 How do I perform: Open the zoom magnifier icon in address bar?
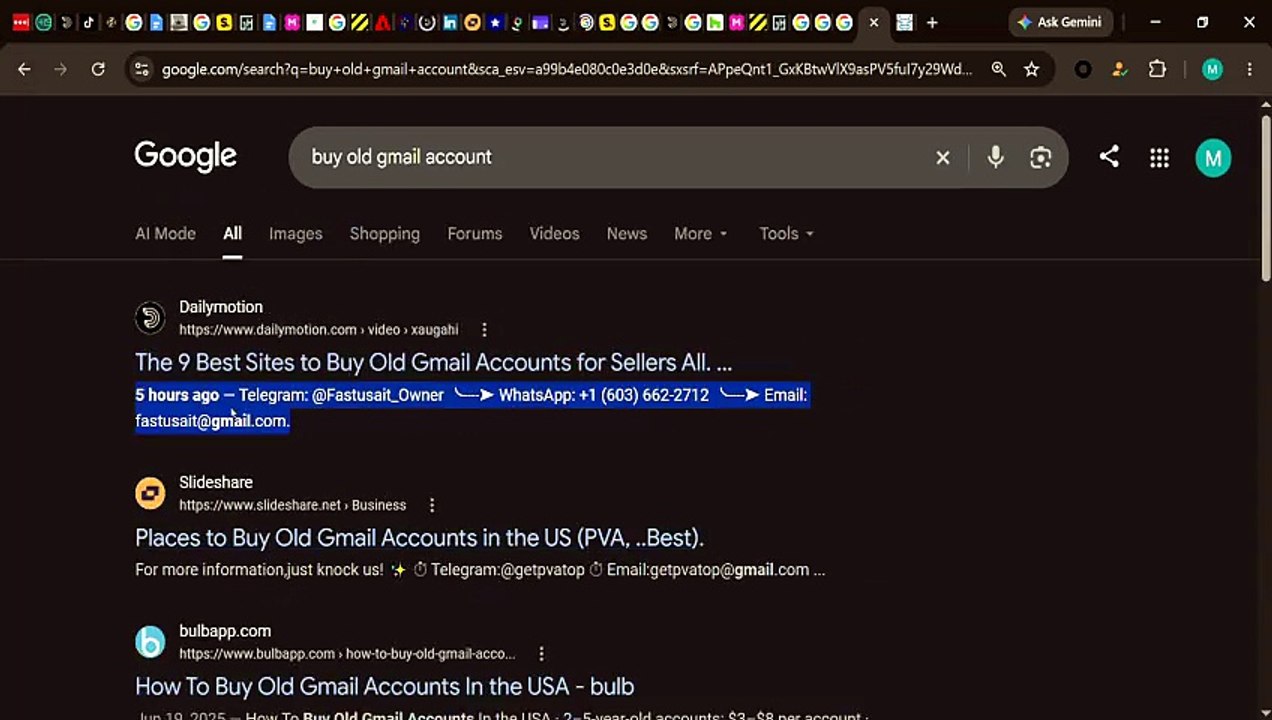(x=998, y=69)
